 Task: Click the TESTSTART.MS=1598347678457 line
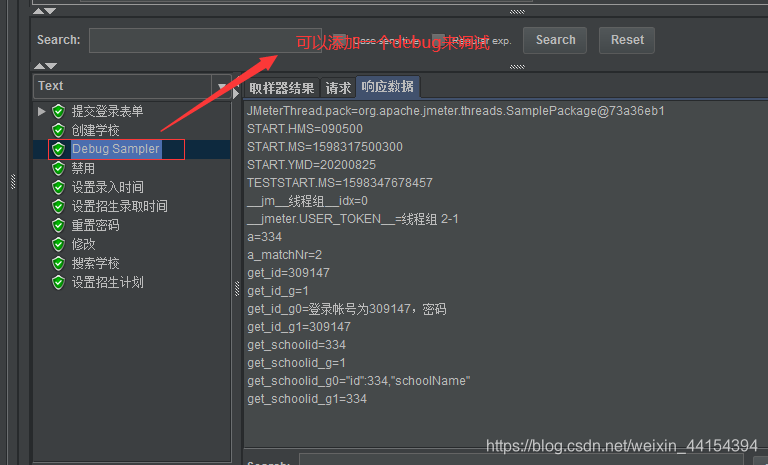pyautogui.click(x=339, y=183)
